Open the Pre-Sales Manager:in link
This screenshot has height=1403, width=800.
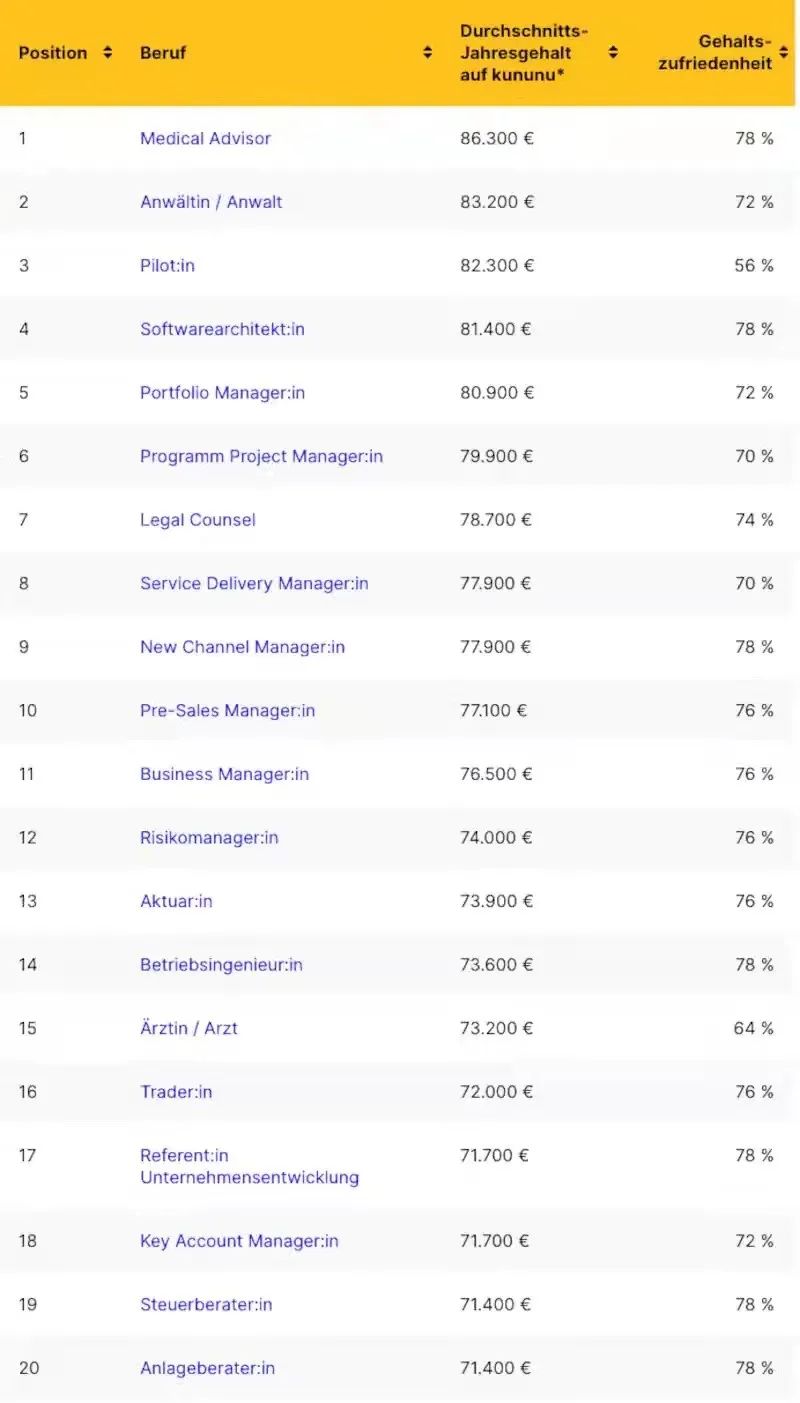(227, 711)
